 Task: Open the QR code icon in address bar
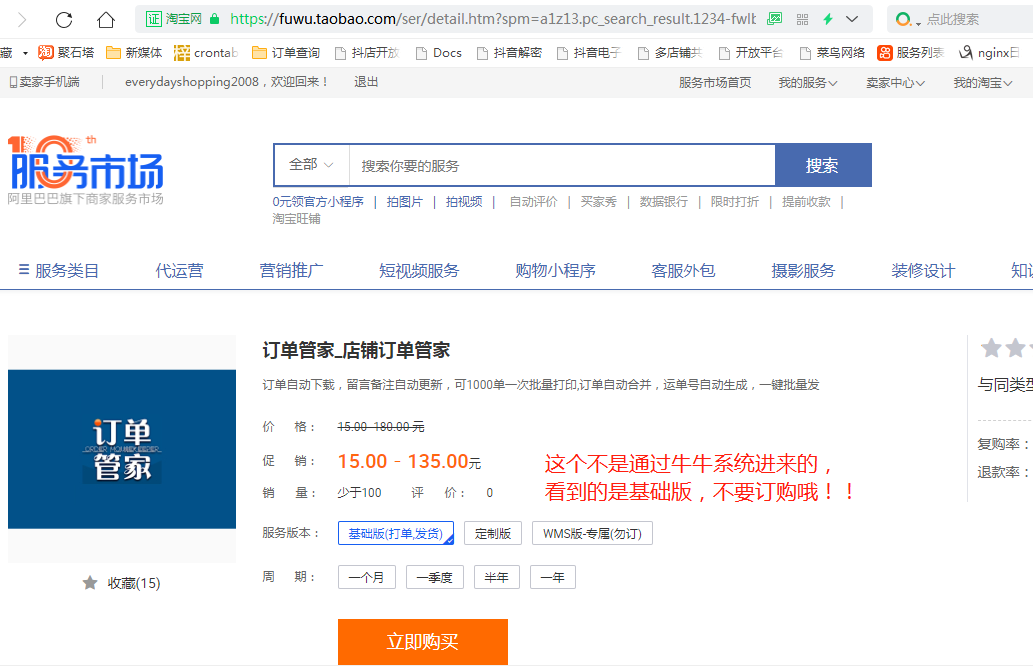coord(802,20)
